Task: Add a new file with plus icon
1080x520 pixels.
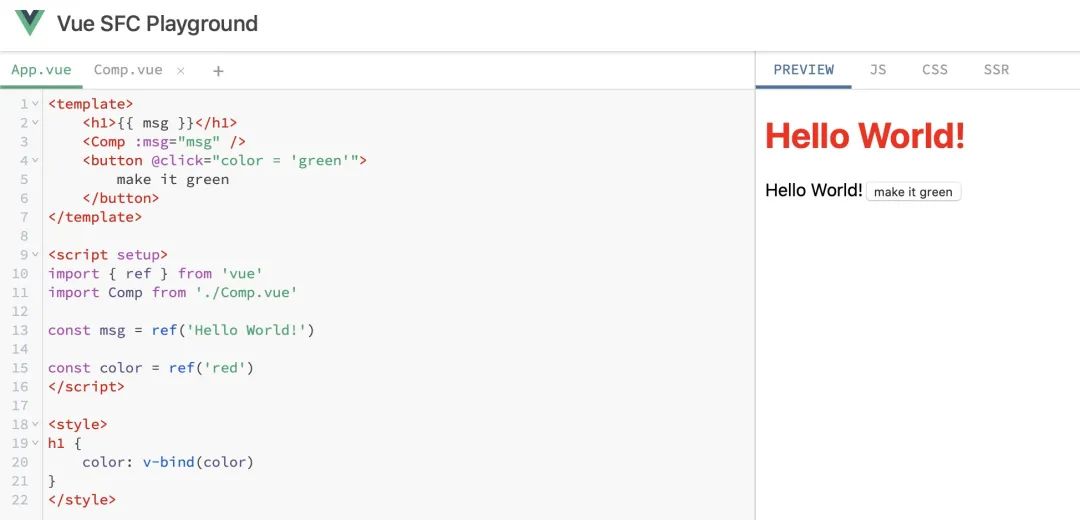Action: coord(218,70)
